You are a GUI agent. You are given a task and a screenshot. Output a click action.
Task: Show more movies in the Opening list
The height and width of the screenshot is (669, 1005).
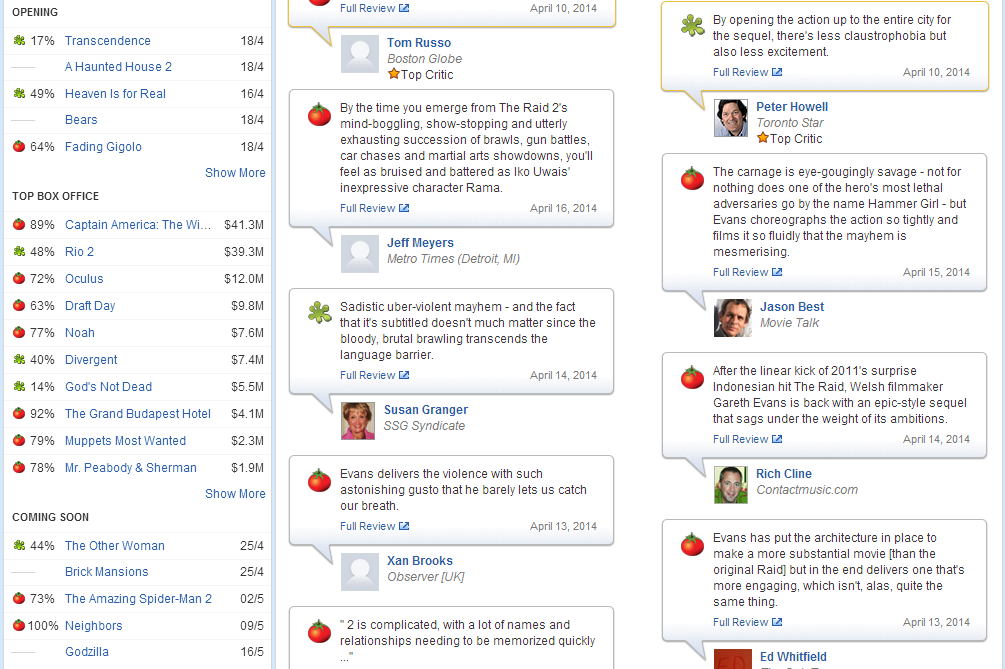(235, 173)
